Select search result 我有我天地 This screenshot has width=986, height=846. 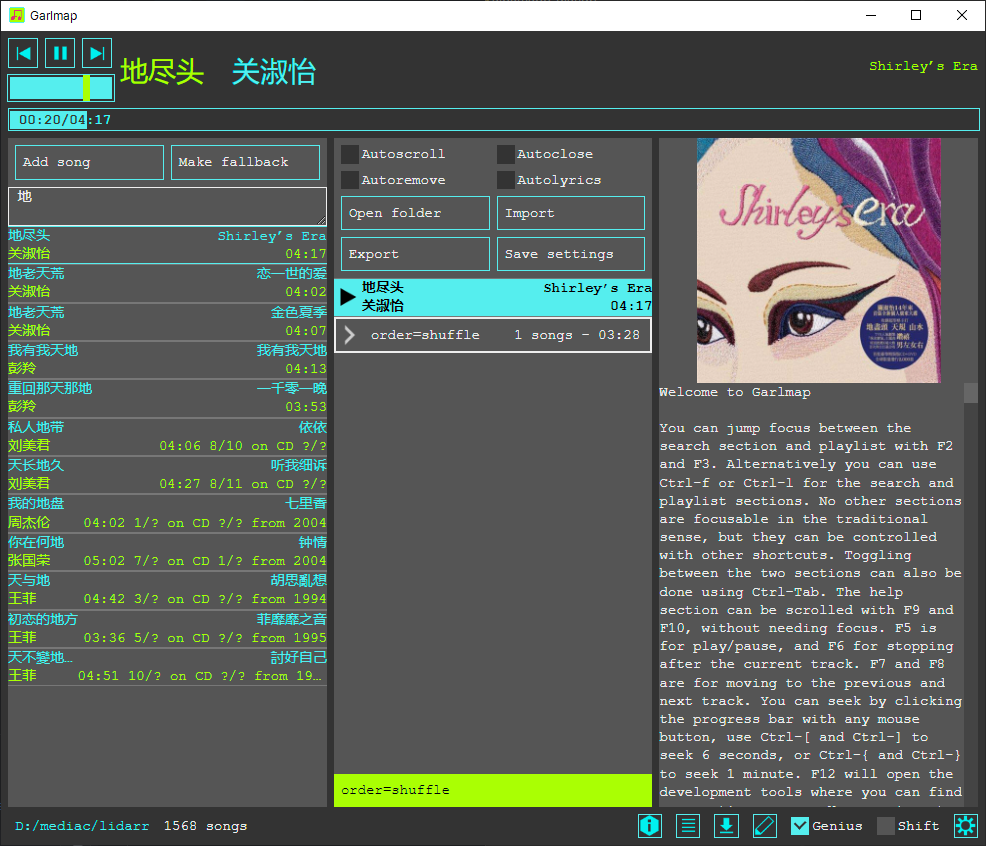click(x=167, y=360)
